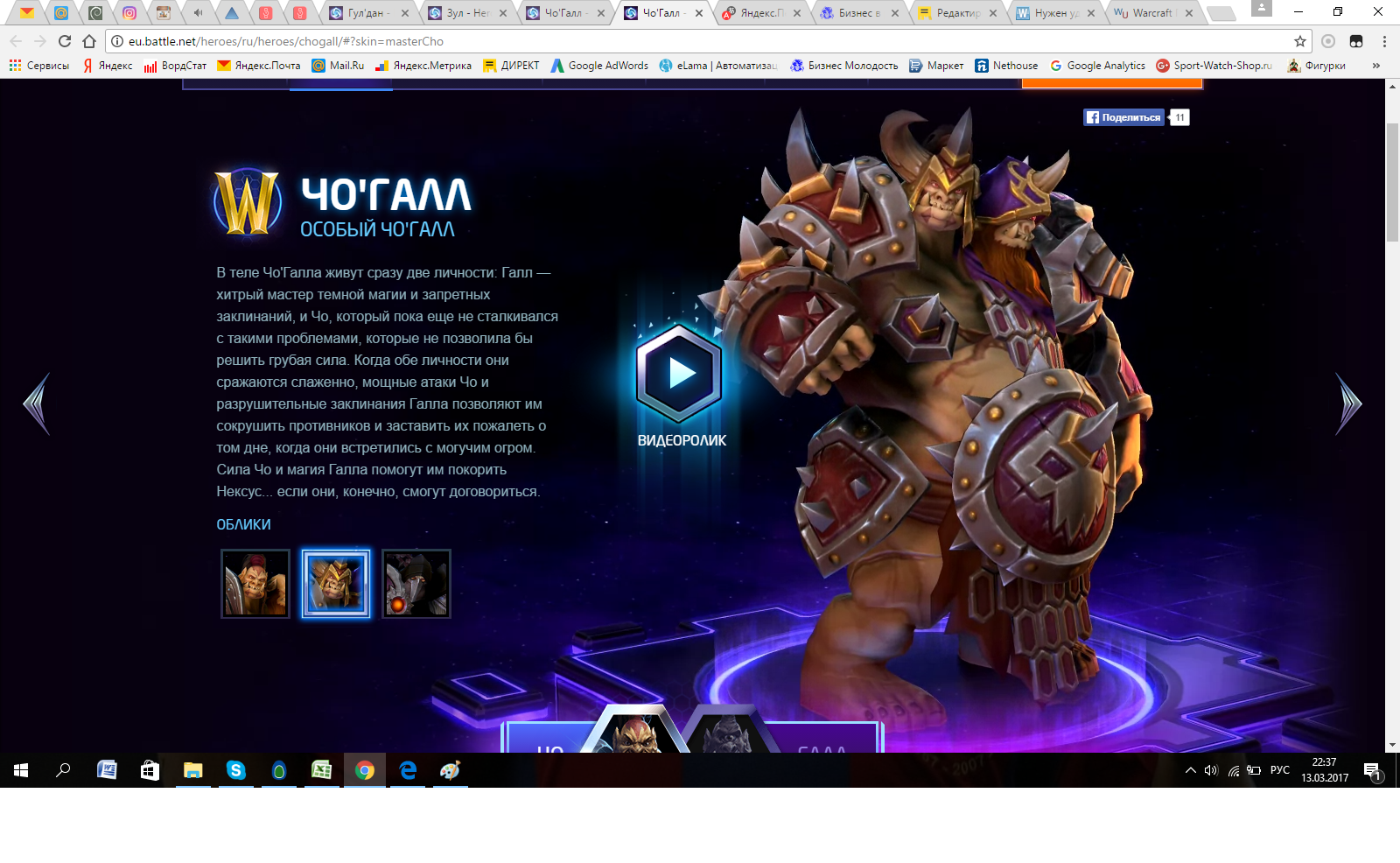Go to the next hero with the right arrow
1400x863 pixels.
tap(1348, 403)
